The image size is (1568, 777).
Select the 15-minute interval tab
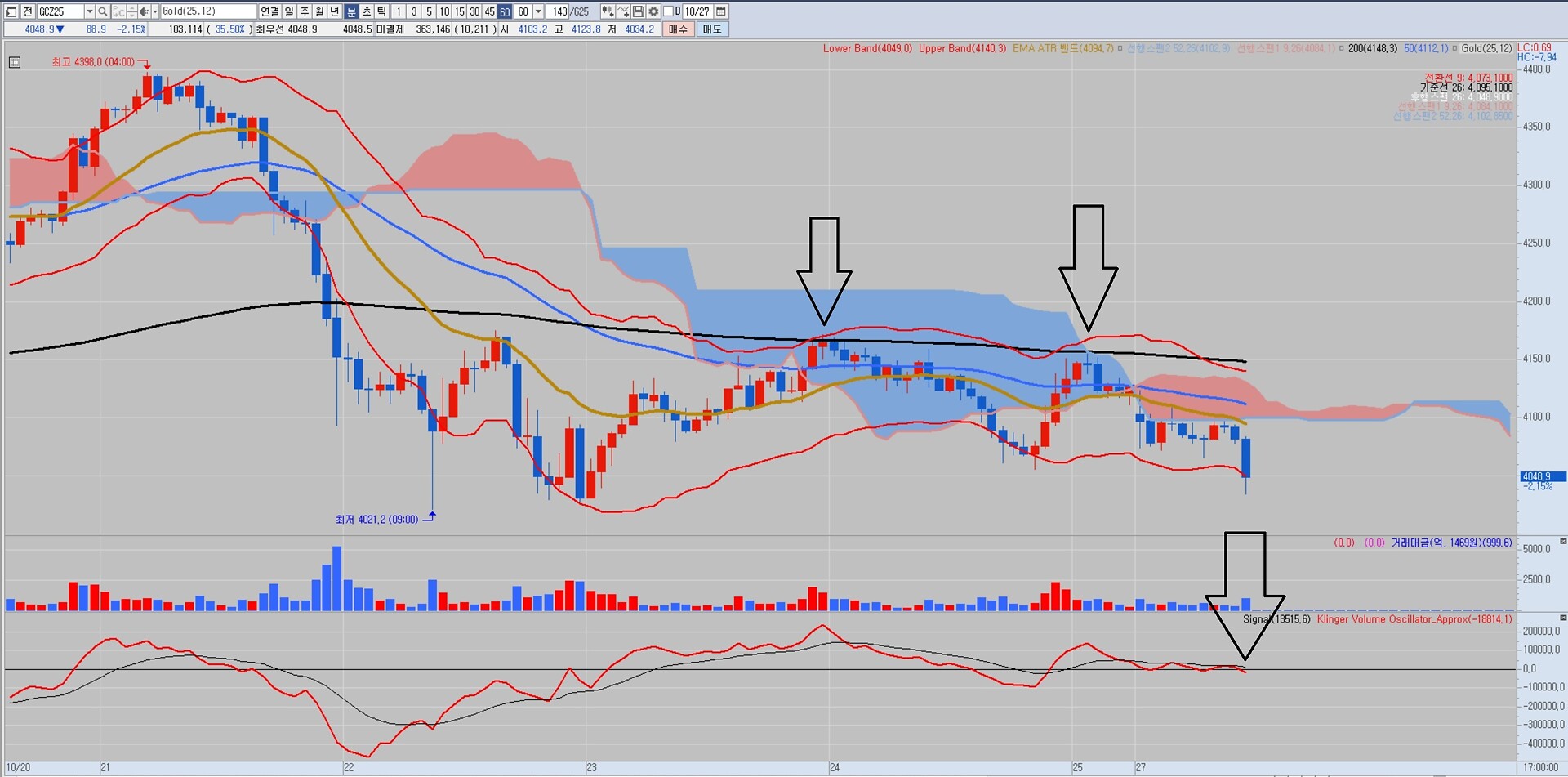tap(460, 11)
